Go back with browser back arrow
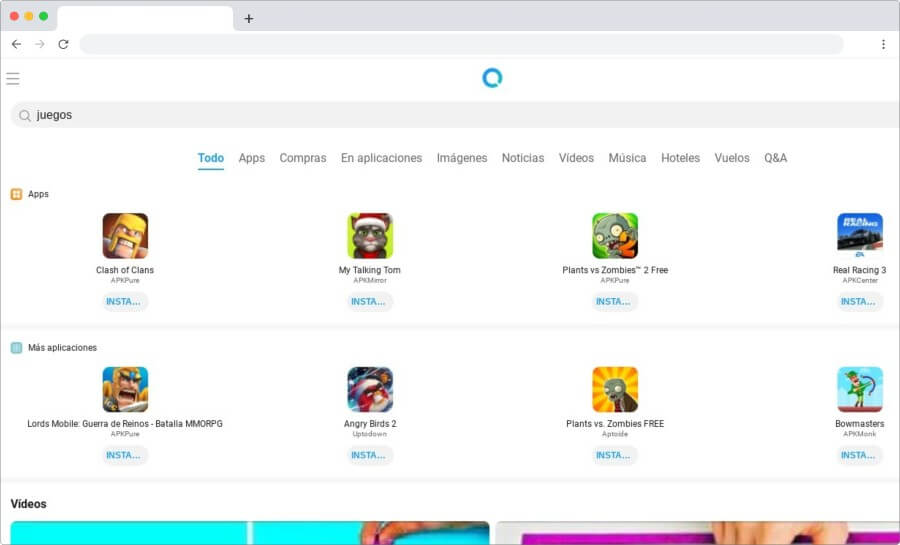The height and width of the screenshot is (545, 900). coord(16,44)
